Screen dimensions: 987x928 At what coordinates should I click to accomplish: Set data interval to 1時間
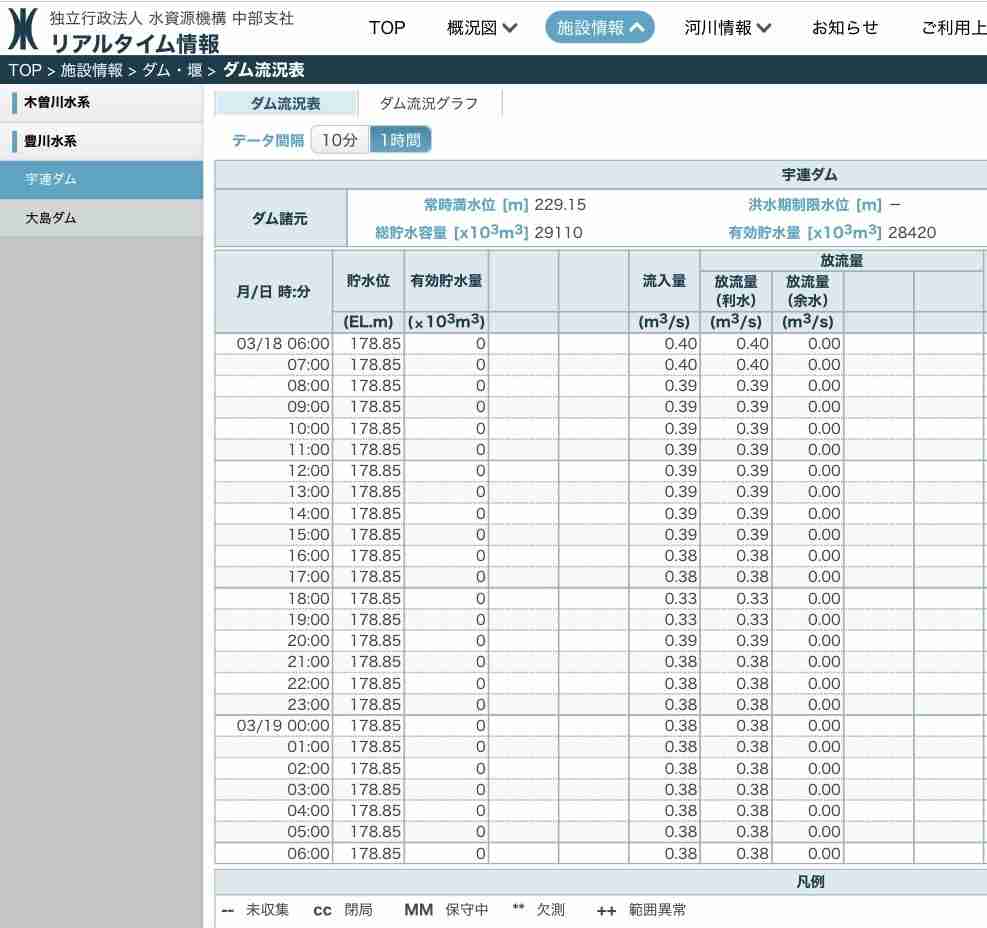(x=400, y=140)
